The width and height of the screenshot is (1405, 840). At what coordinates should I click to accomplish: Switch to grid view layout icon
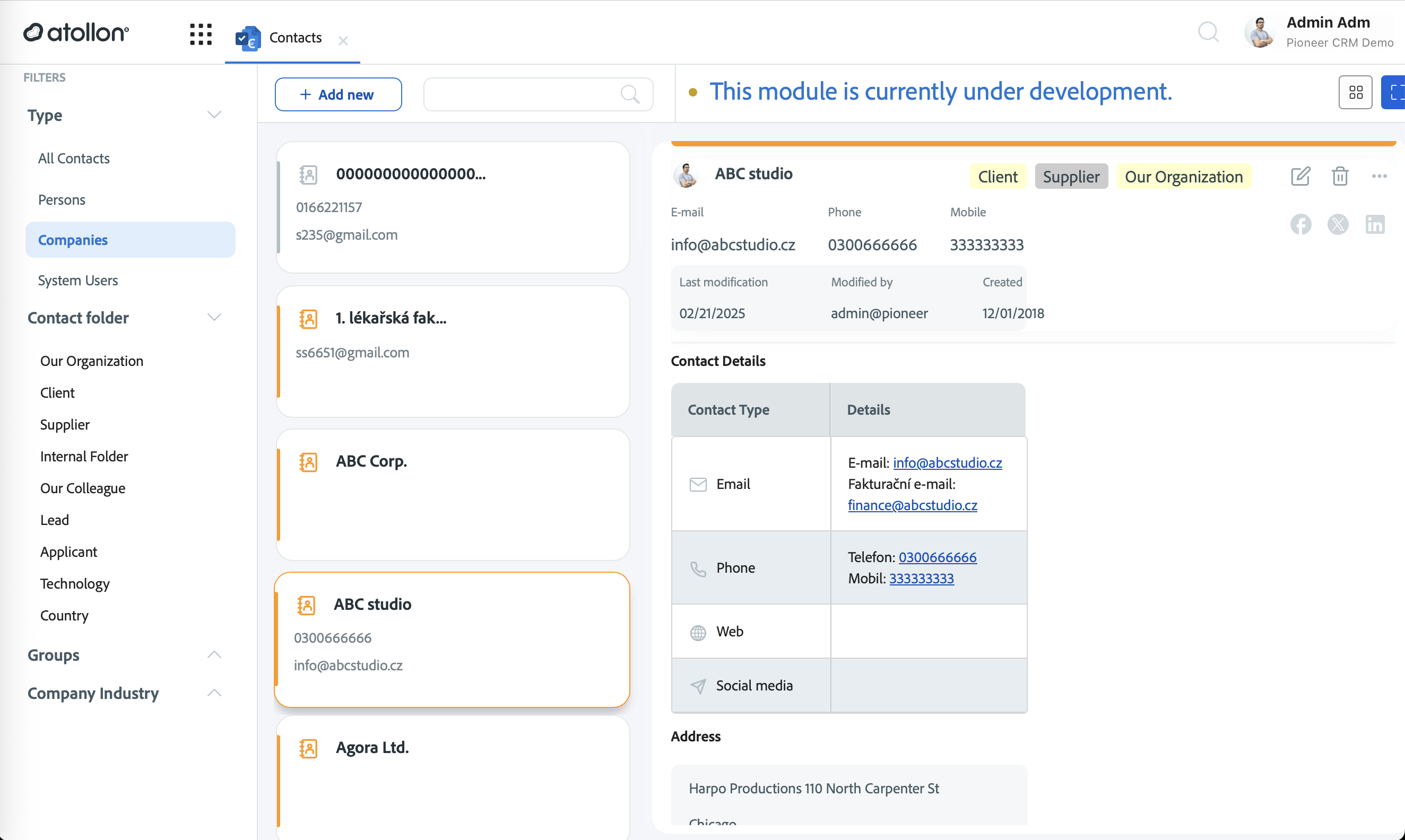tap(1355, 92)
